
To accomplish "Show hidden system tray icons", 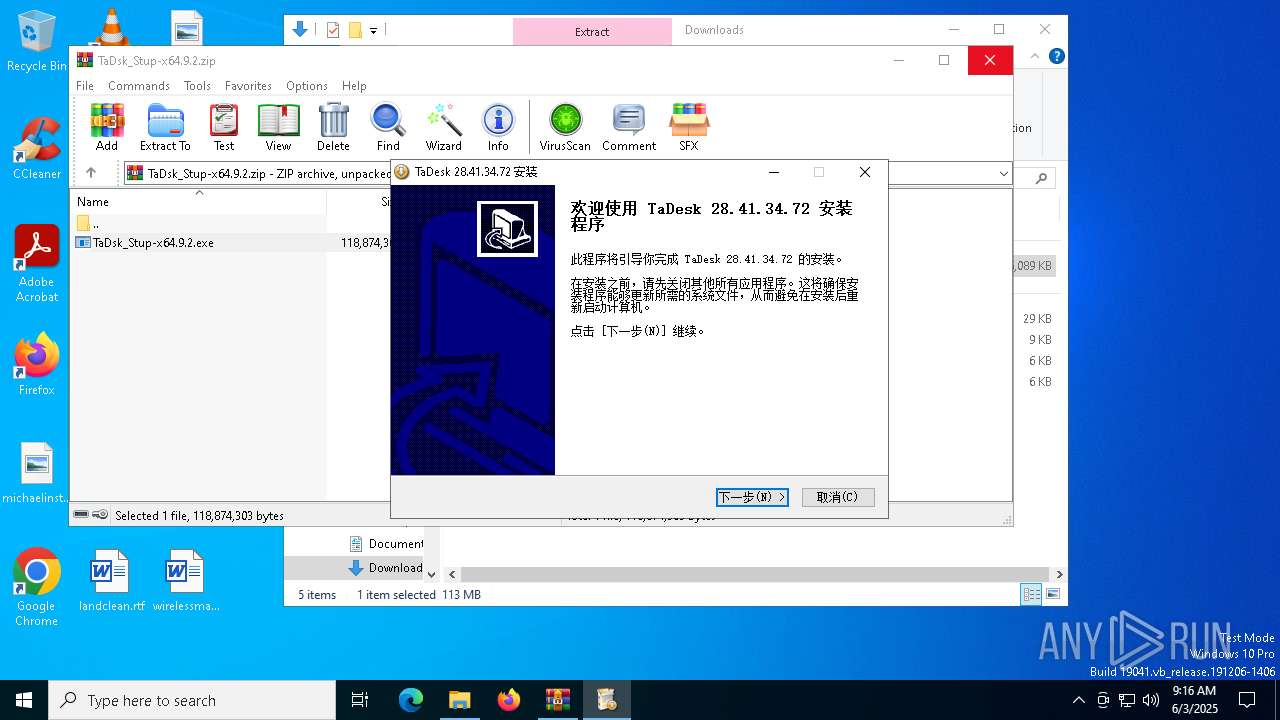I will (1078, 700).
